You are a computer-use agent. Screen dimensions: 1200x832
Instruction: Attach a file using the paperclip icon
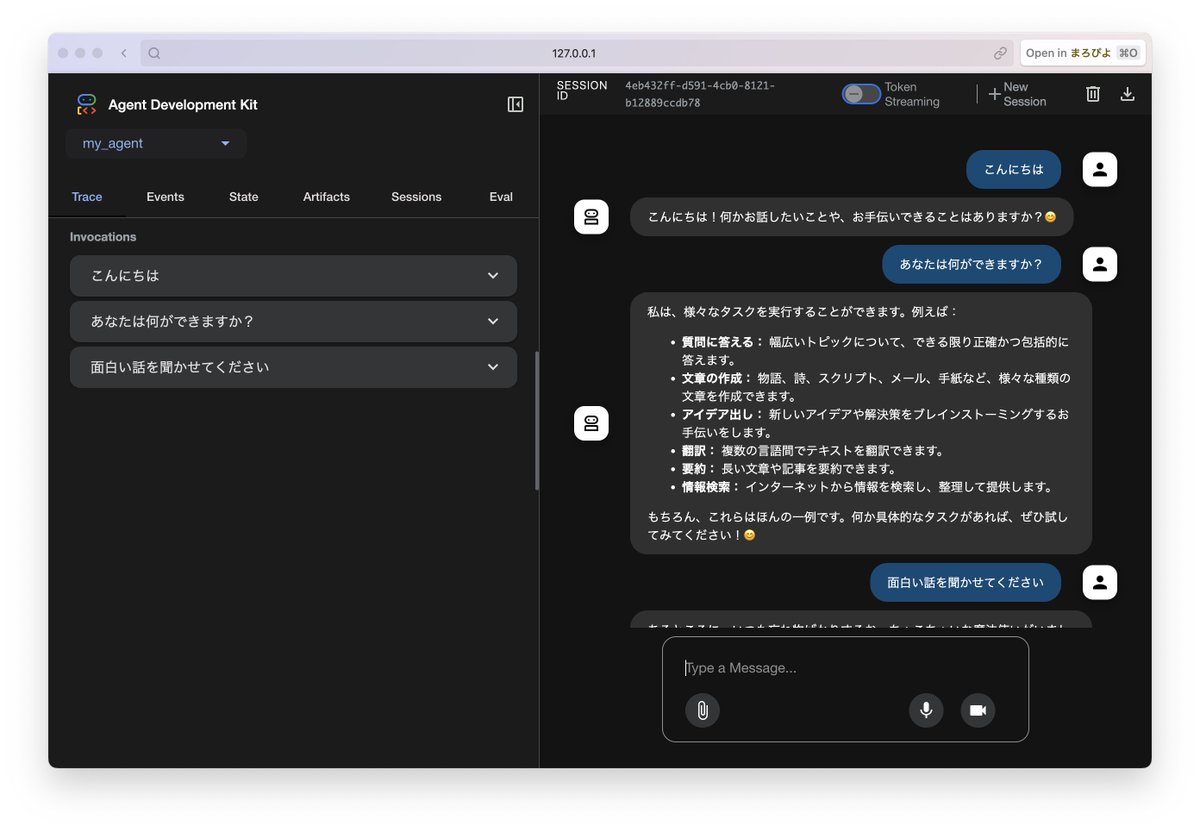(x=702, y=710)
